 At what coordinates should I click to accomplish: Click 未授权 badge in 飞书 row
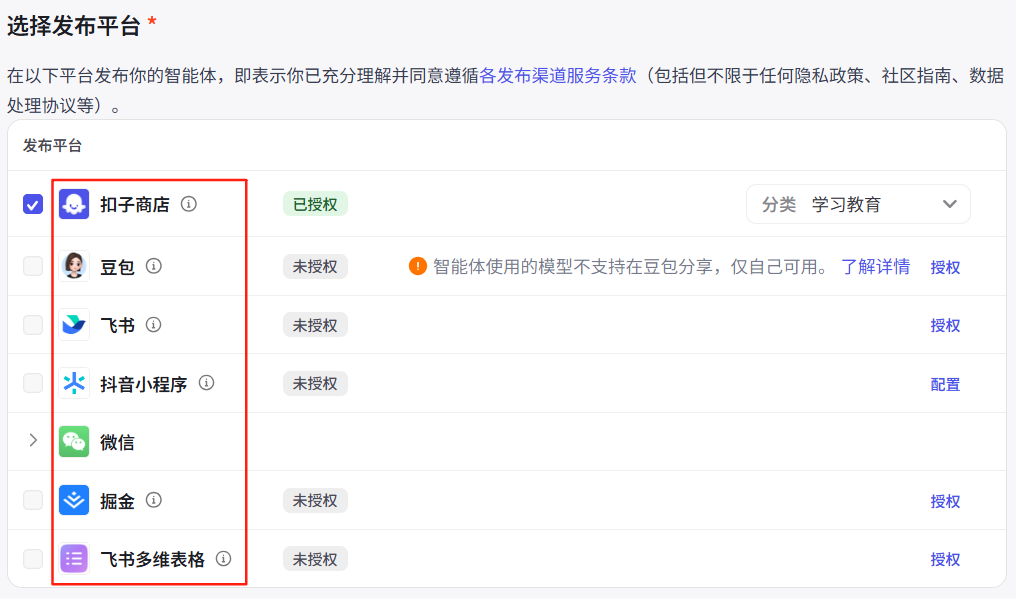click(316, 325)
